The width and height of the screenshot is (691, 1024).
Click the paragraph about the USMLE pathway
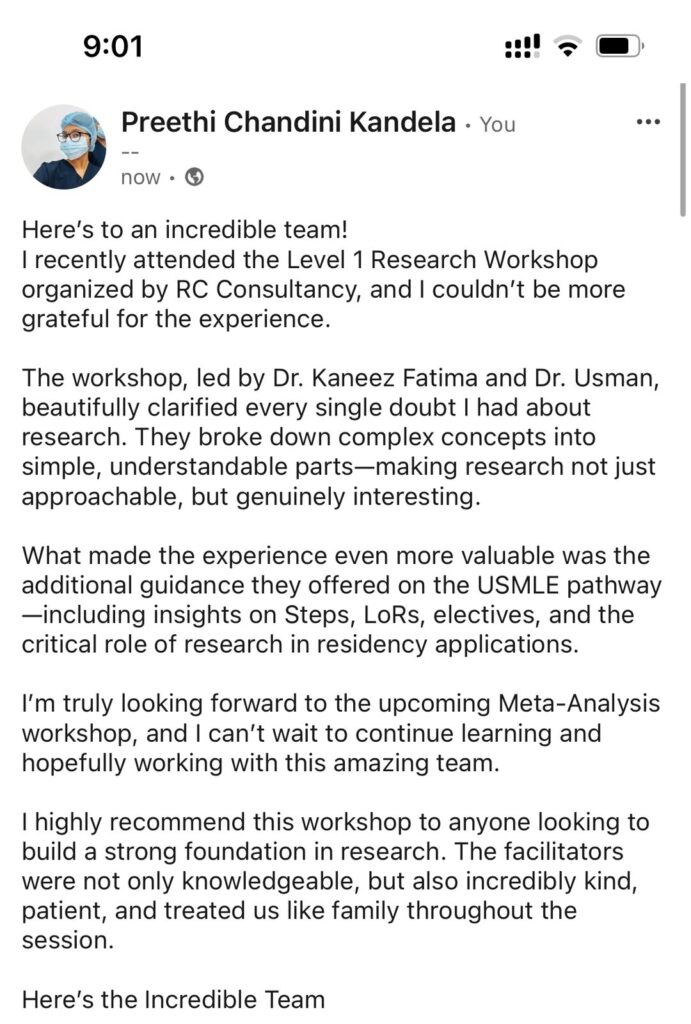(x=342, y=600)
